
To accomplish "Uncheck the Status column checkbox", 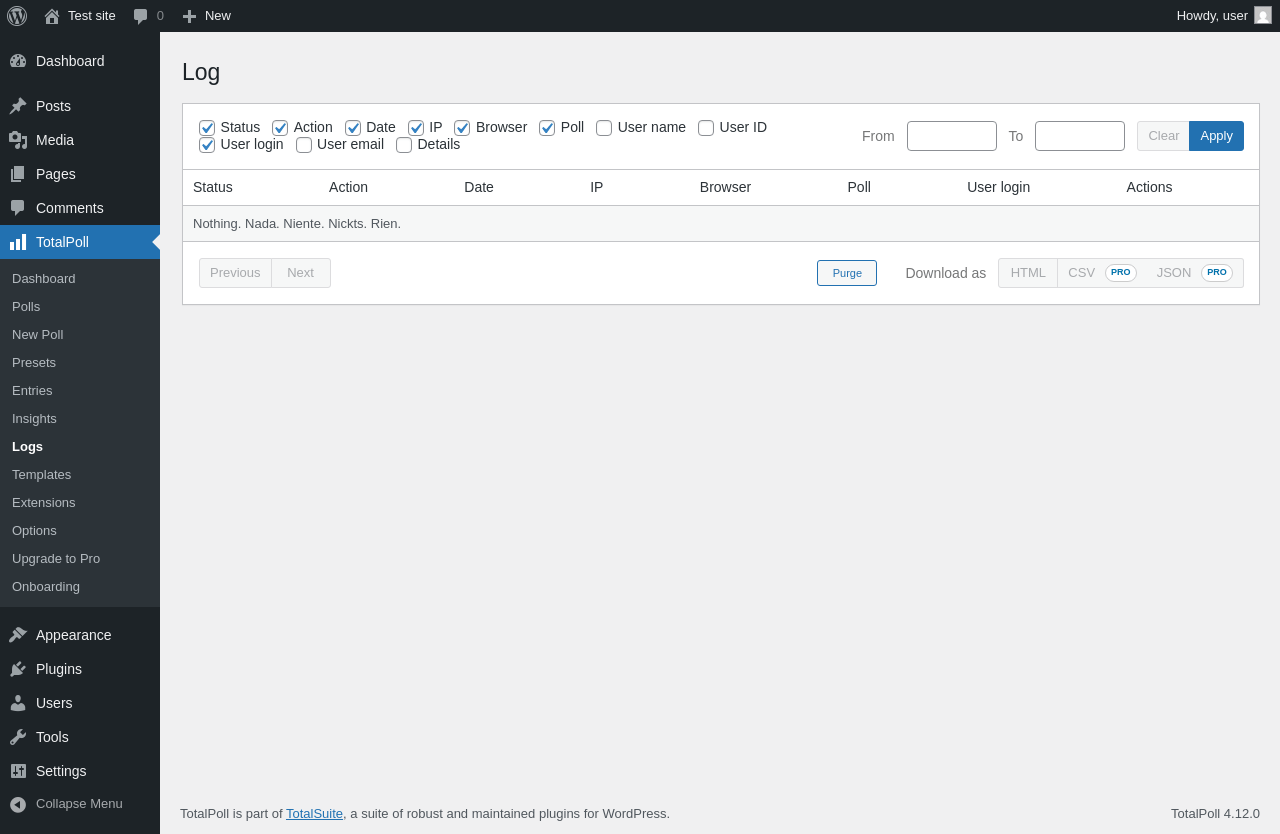I will (207, 128).
